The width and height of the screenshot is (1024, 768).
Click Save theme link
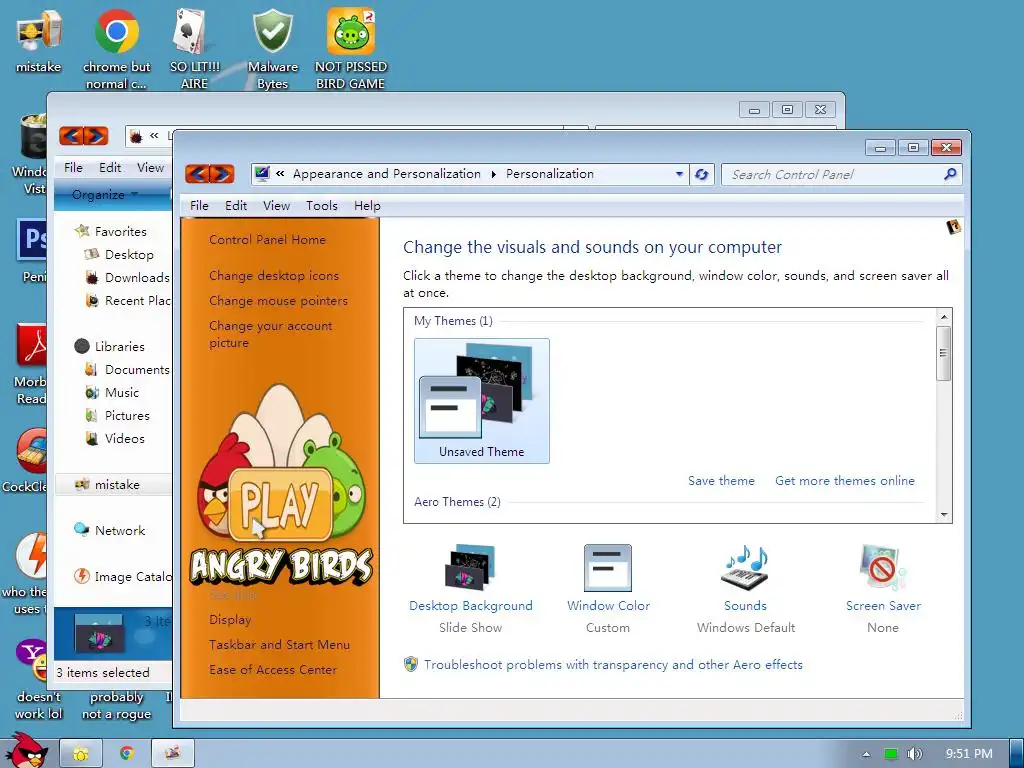pos(721,481)
